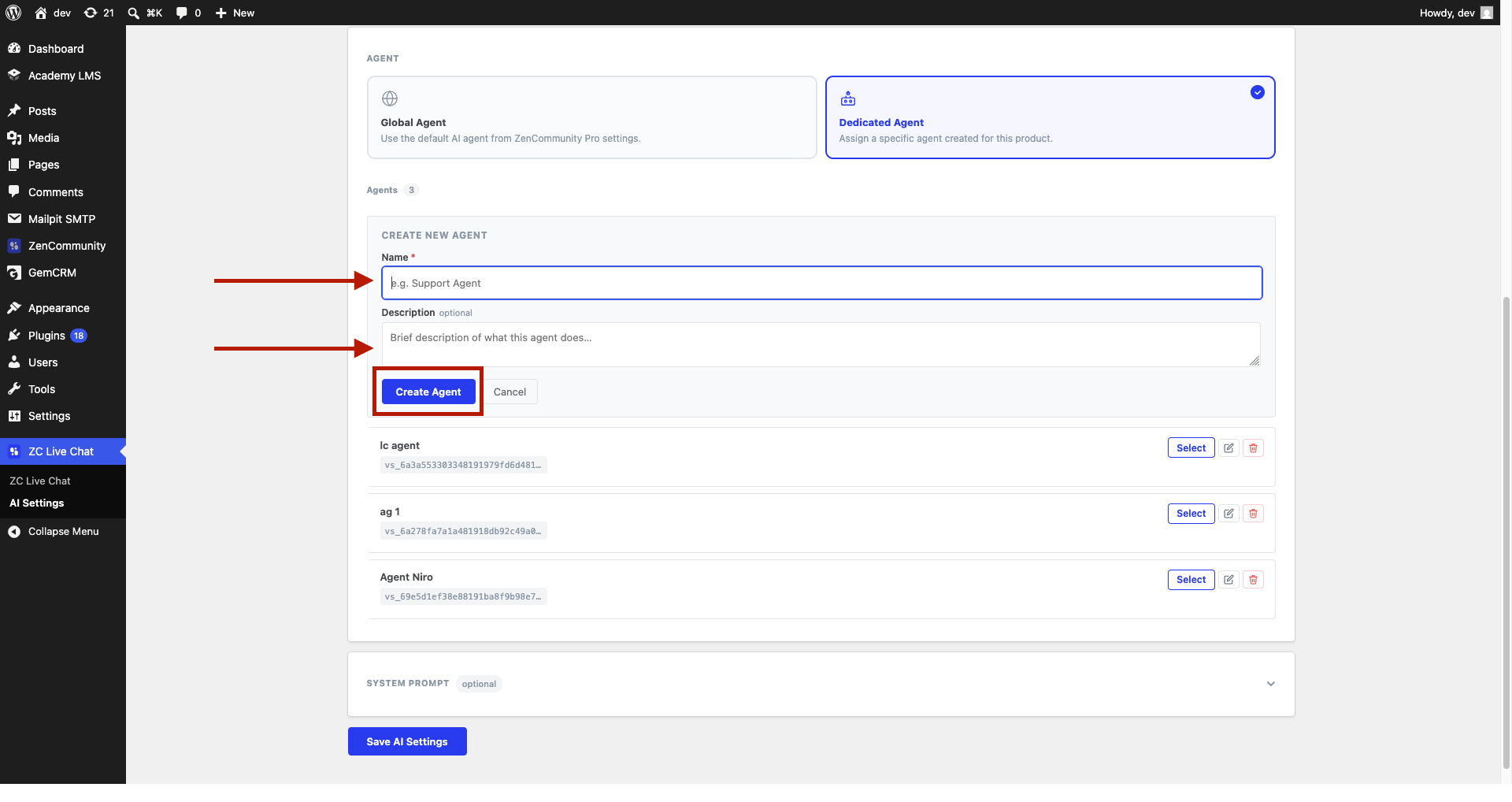Open the Dashboard menu item
This screenshot has width=1512, height=802.
63,49
